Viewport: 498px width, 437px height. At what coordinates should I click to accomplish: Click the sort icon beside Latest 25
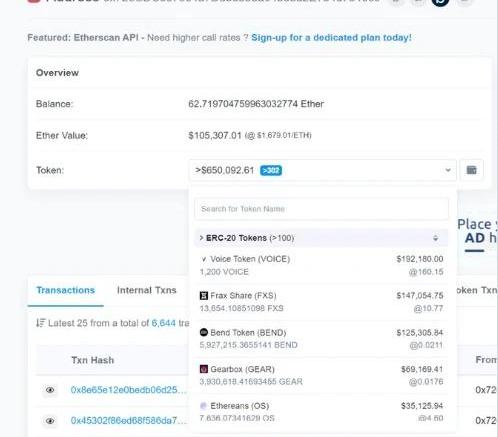[x=41, y=323]
